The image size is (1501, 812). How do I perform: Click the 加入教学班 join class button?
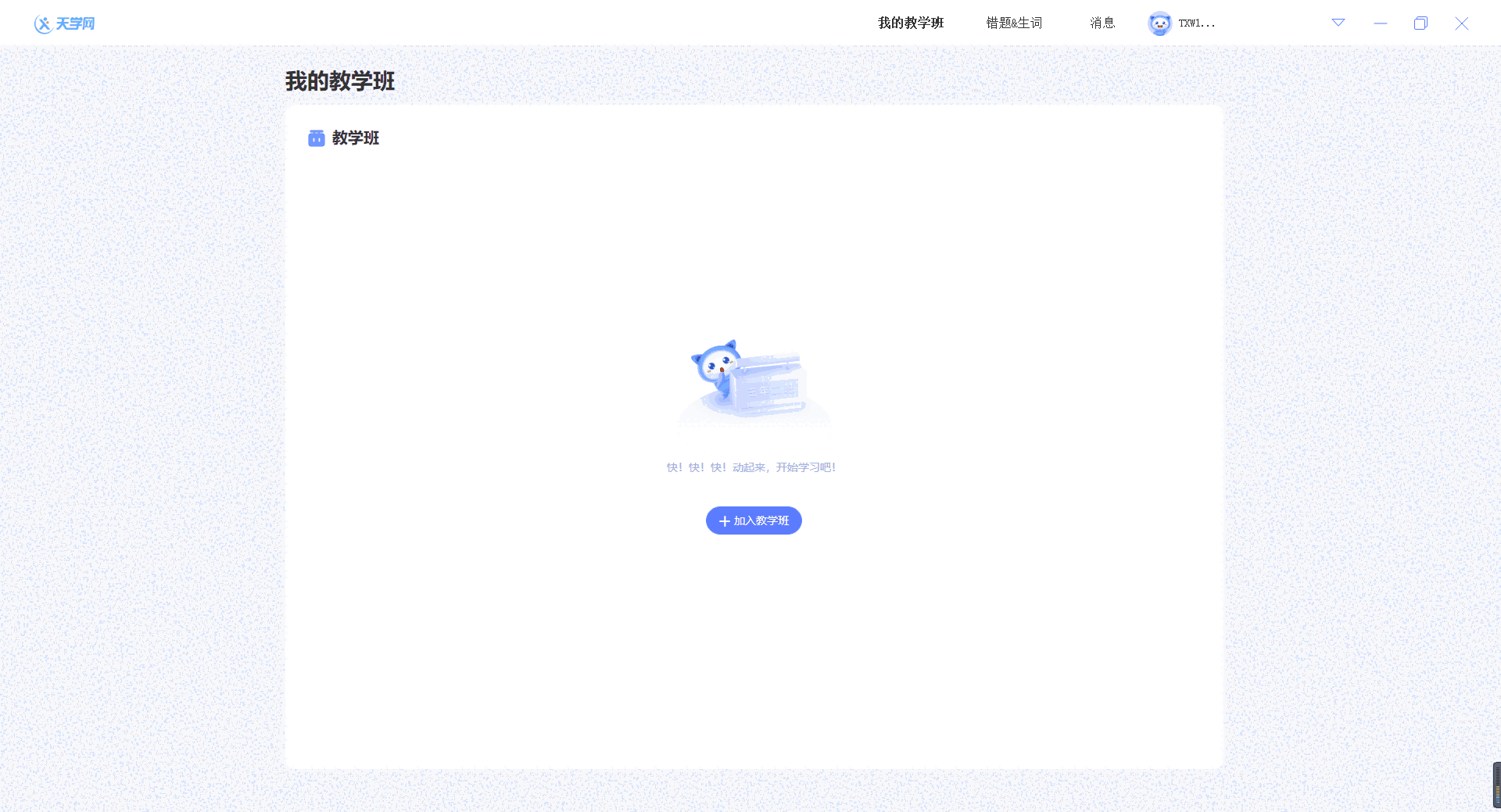[x=753, y=520]
